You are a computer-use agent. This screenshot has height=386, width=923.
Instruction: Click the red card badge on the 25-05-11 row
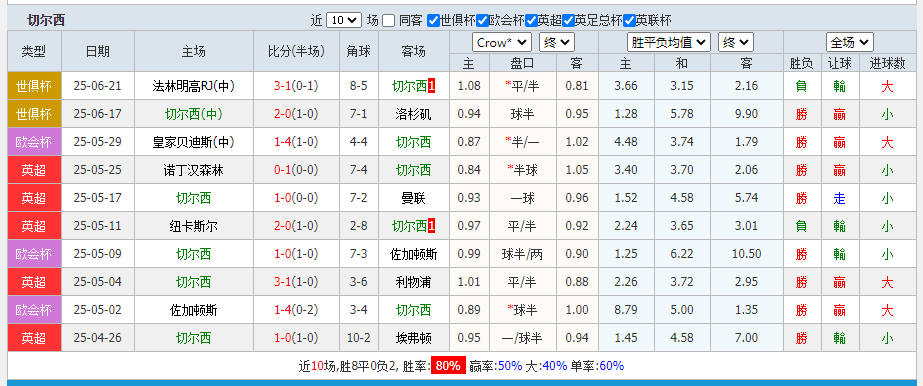pos(431,226)
